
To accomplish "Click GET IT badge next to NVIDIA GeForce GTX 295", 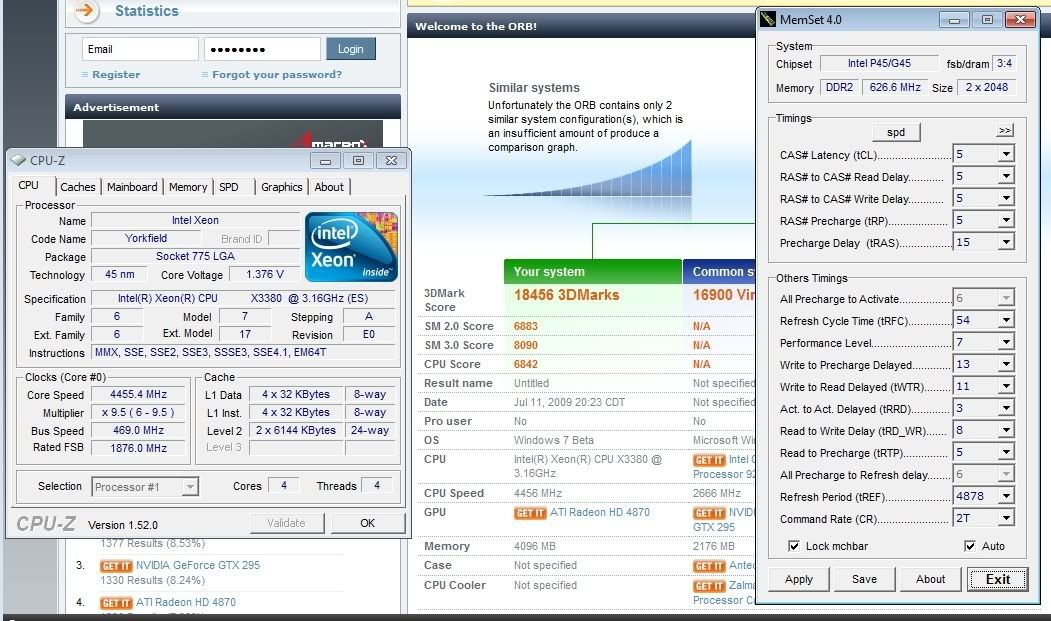I will [x=116, y=566].
